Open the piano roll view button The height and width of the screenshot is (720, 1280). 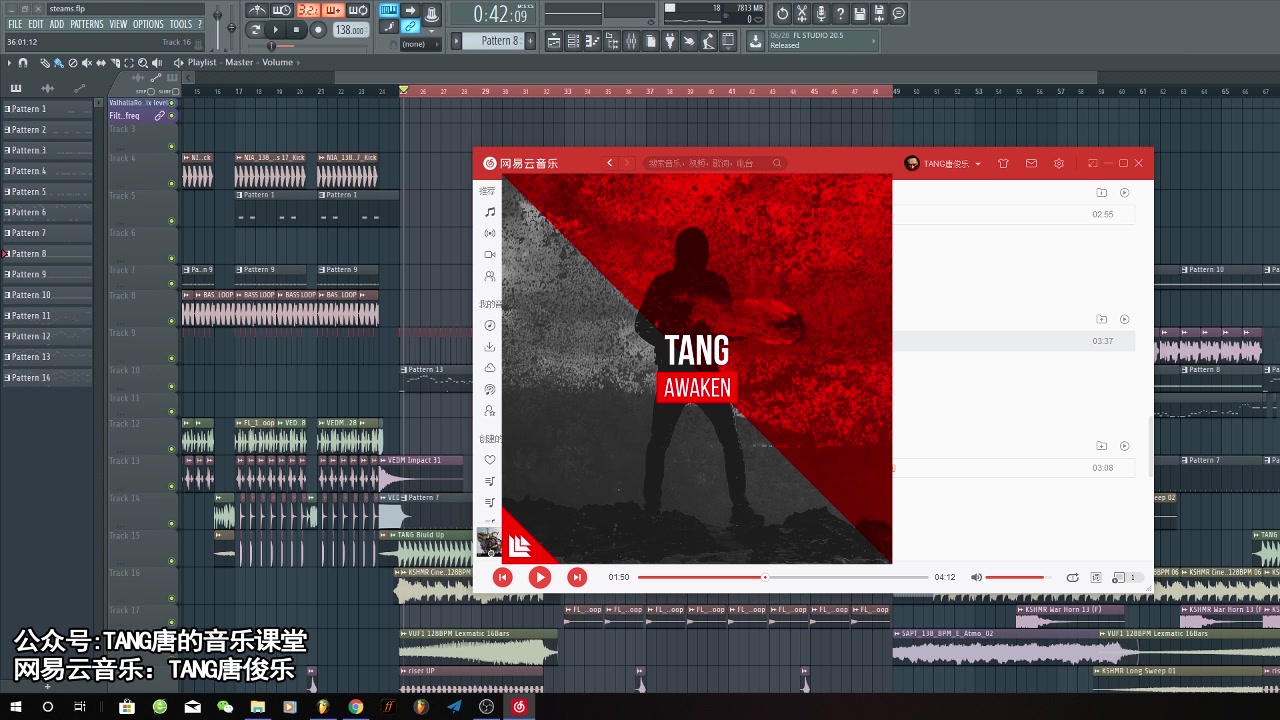click(x=592, y=41)
